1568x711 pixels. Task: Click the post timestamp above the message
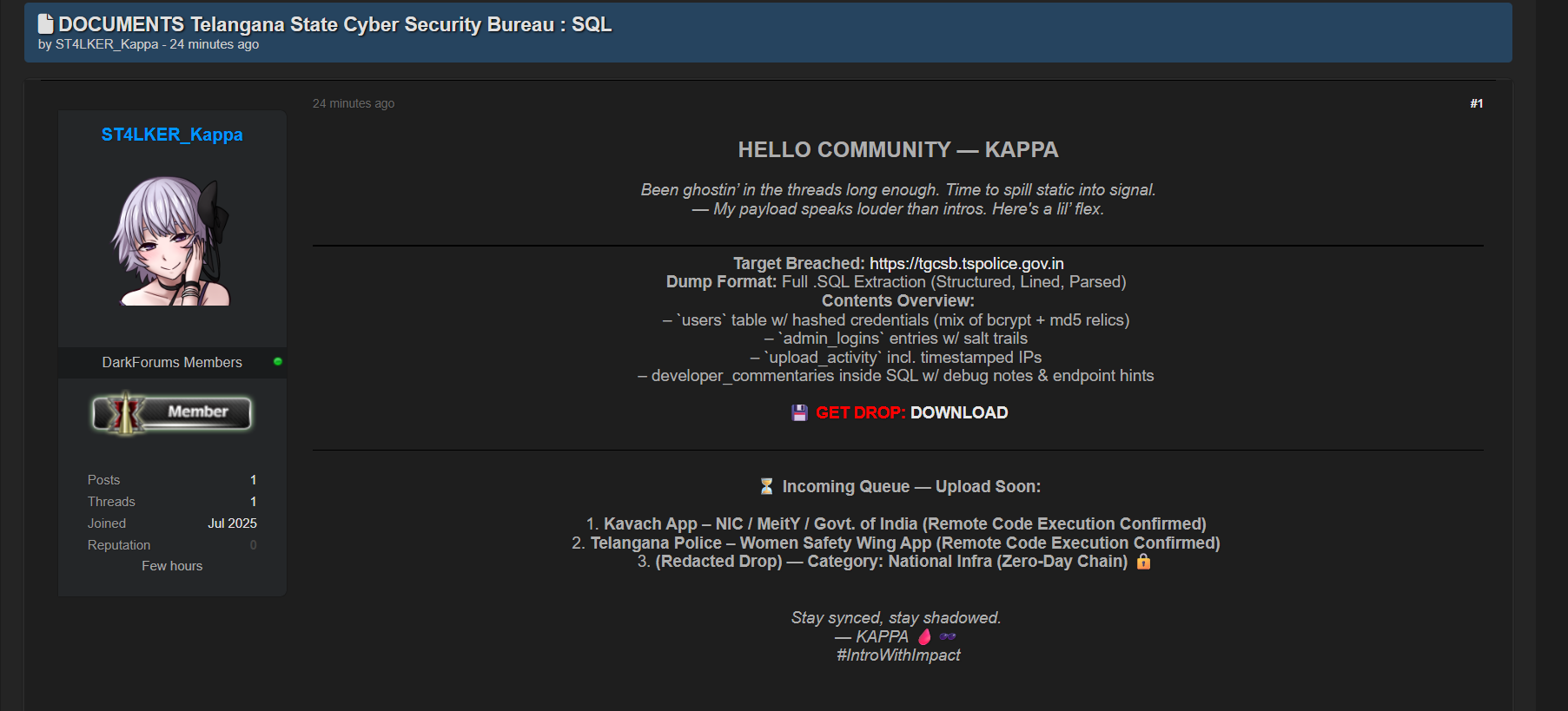pos(354,103)
